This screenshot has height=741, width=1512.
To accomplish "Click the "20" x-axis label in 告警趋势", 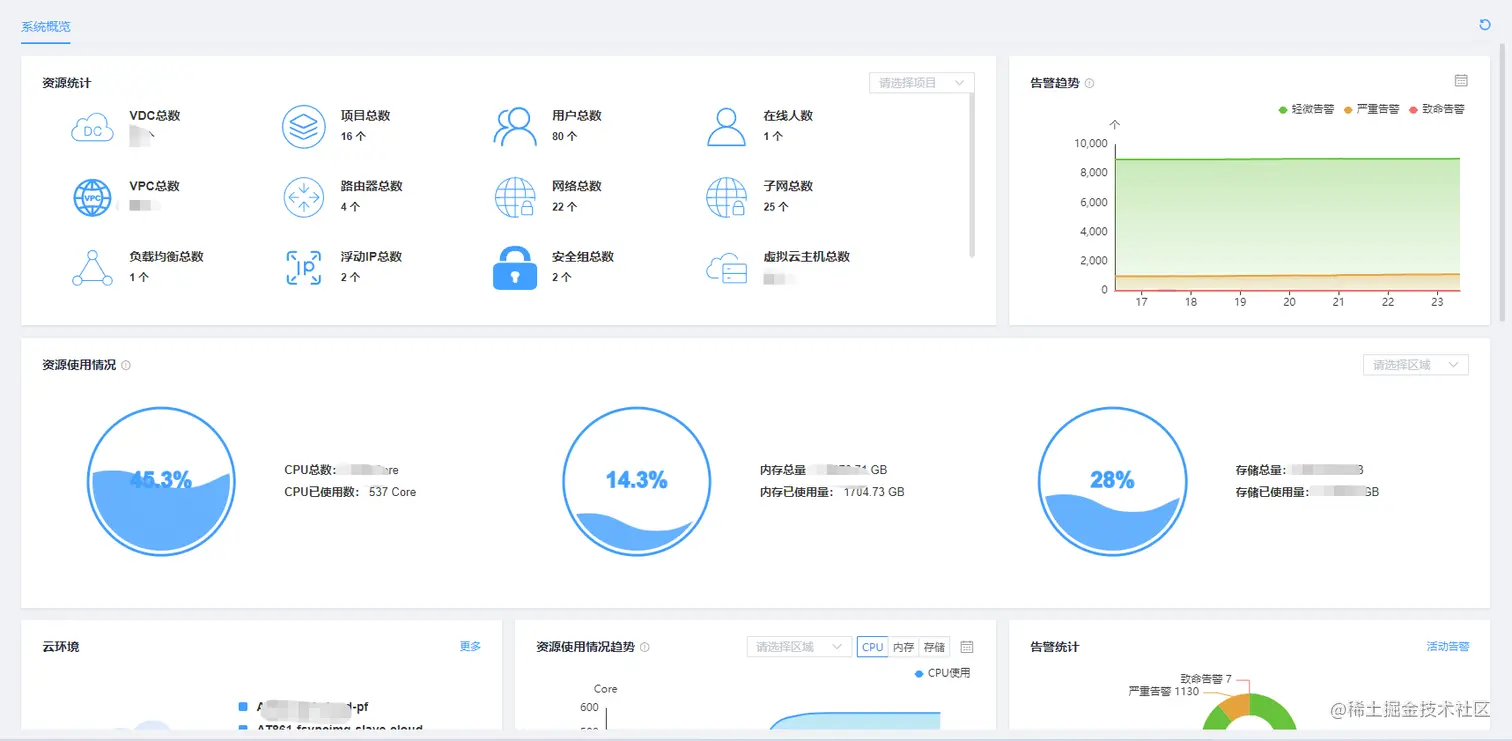I will pos(1289,302).
